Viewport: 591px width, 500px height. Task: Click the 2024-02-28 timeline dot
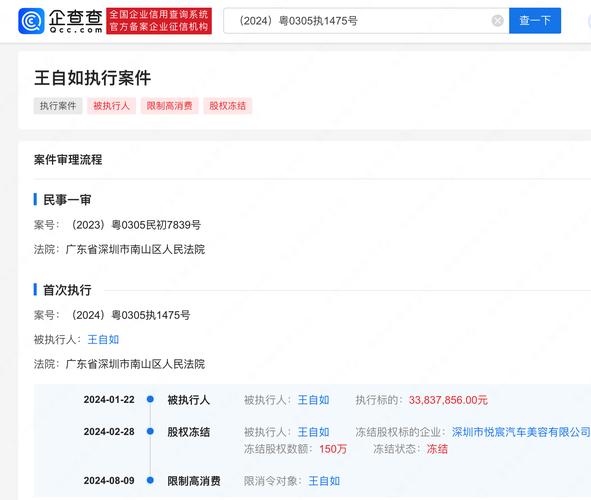pyautogui.click(x=150, y=431)
